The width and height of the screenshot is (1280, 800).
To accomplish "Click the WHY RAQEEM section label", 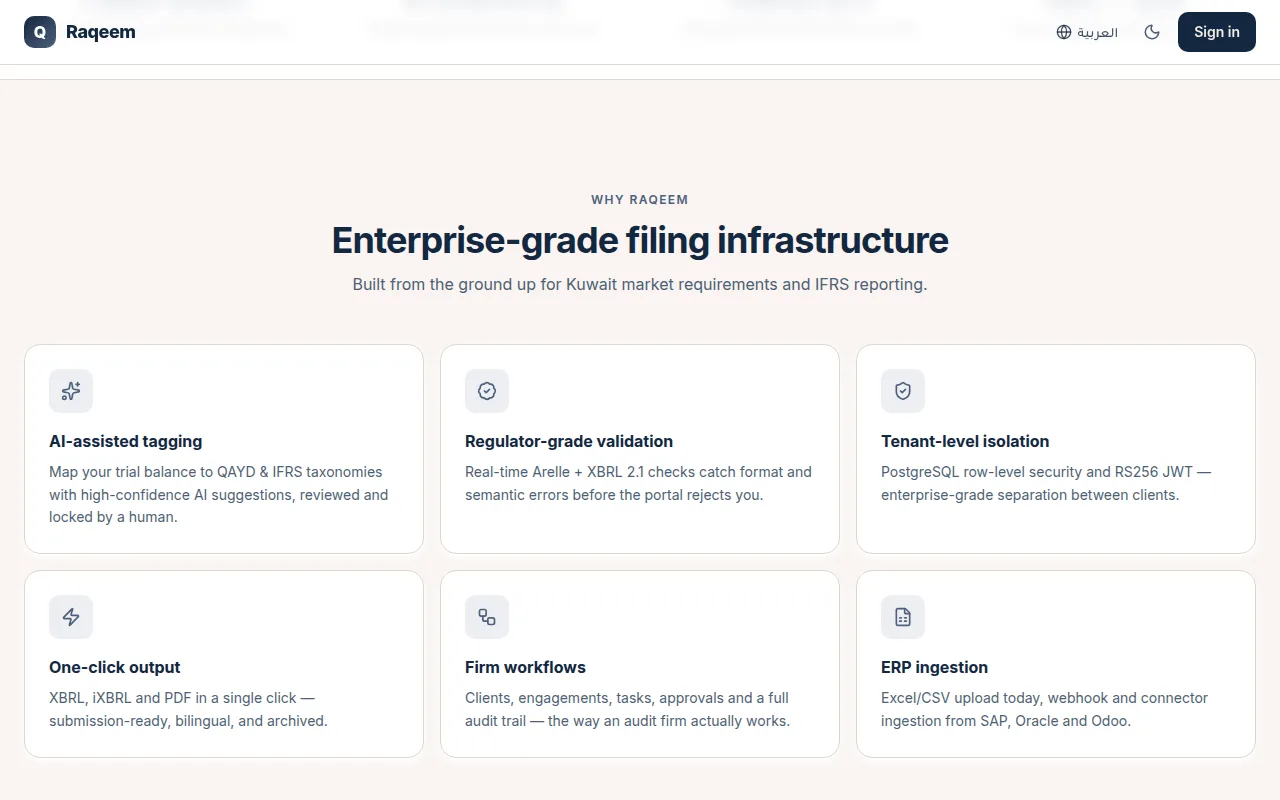I will (x=640, y=200).
